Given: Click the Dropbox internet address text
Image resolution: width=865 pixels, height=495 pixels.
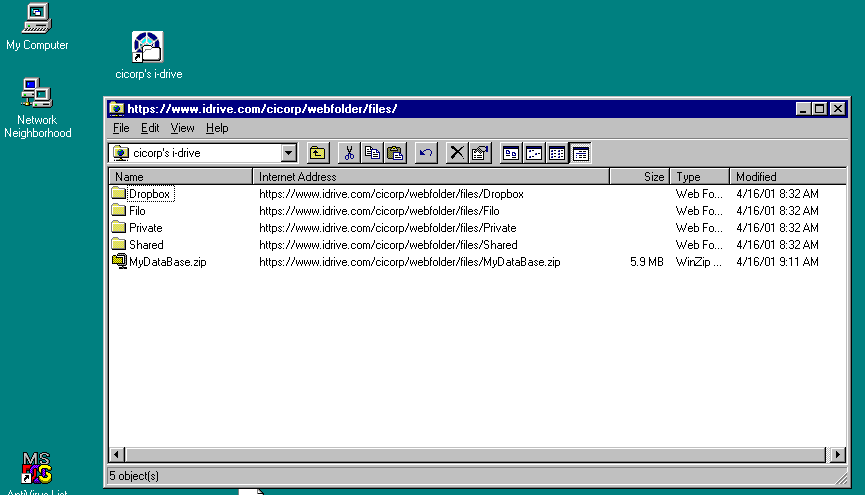Looking at the screenshot, I should [x=391, y=194].
